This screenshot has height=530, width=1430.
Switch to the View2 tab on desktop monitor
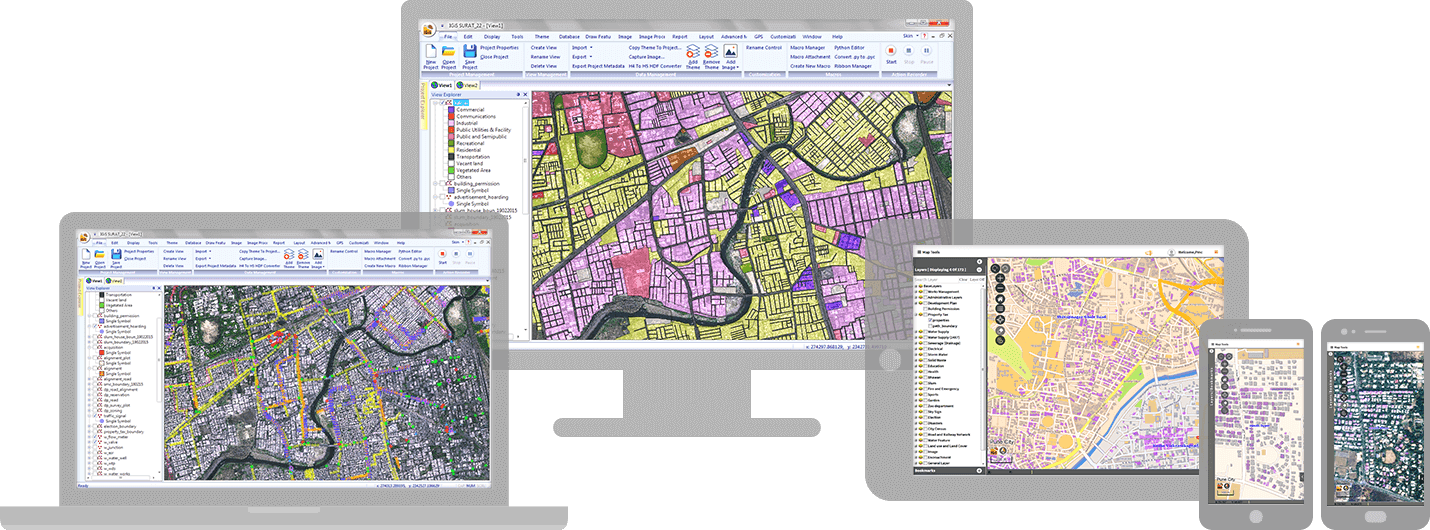(x=469, y=85)
